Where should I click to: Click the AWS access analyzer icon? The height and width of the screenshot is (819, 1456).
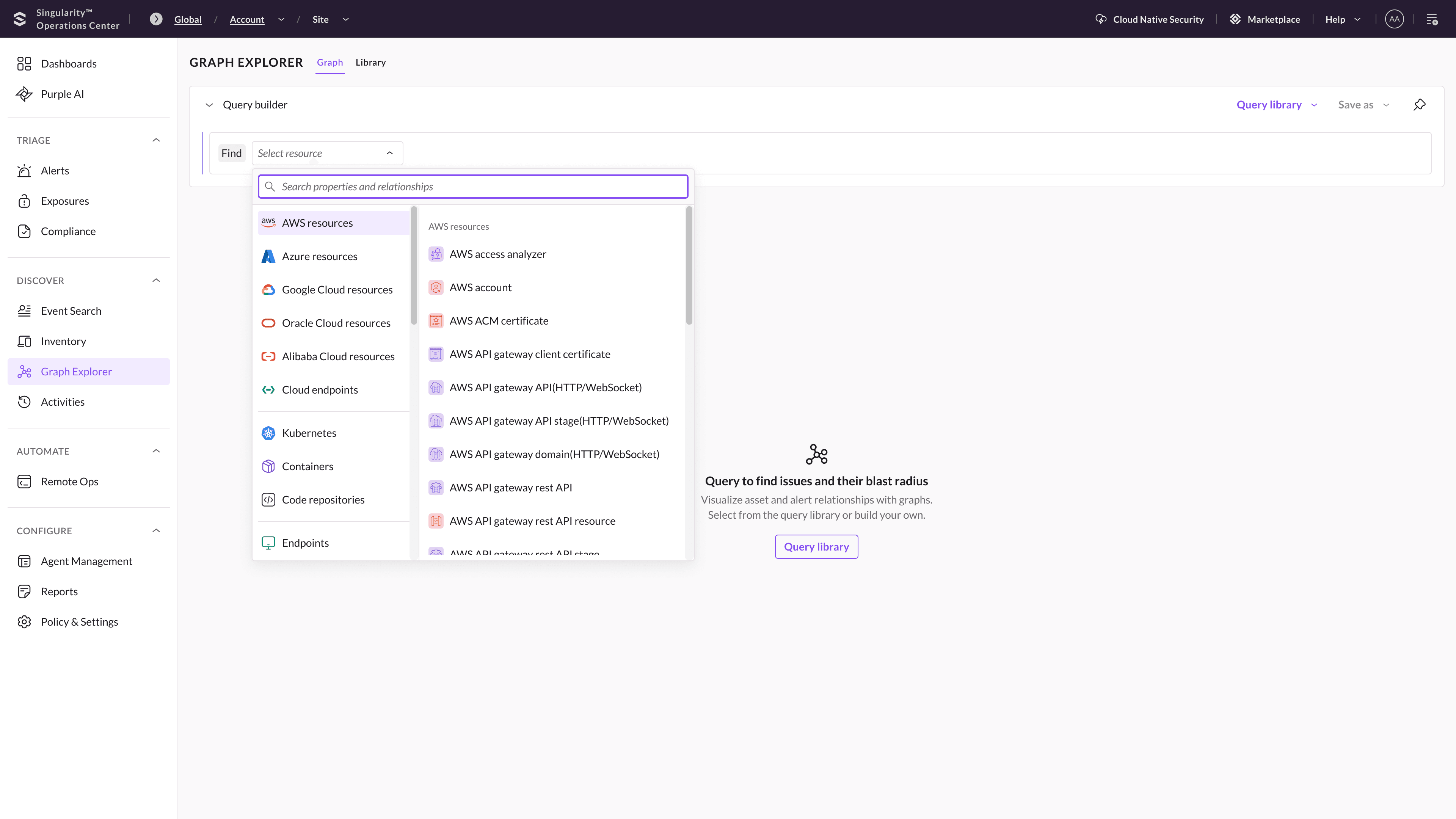436,254
